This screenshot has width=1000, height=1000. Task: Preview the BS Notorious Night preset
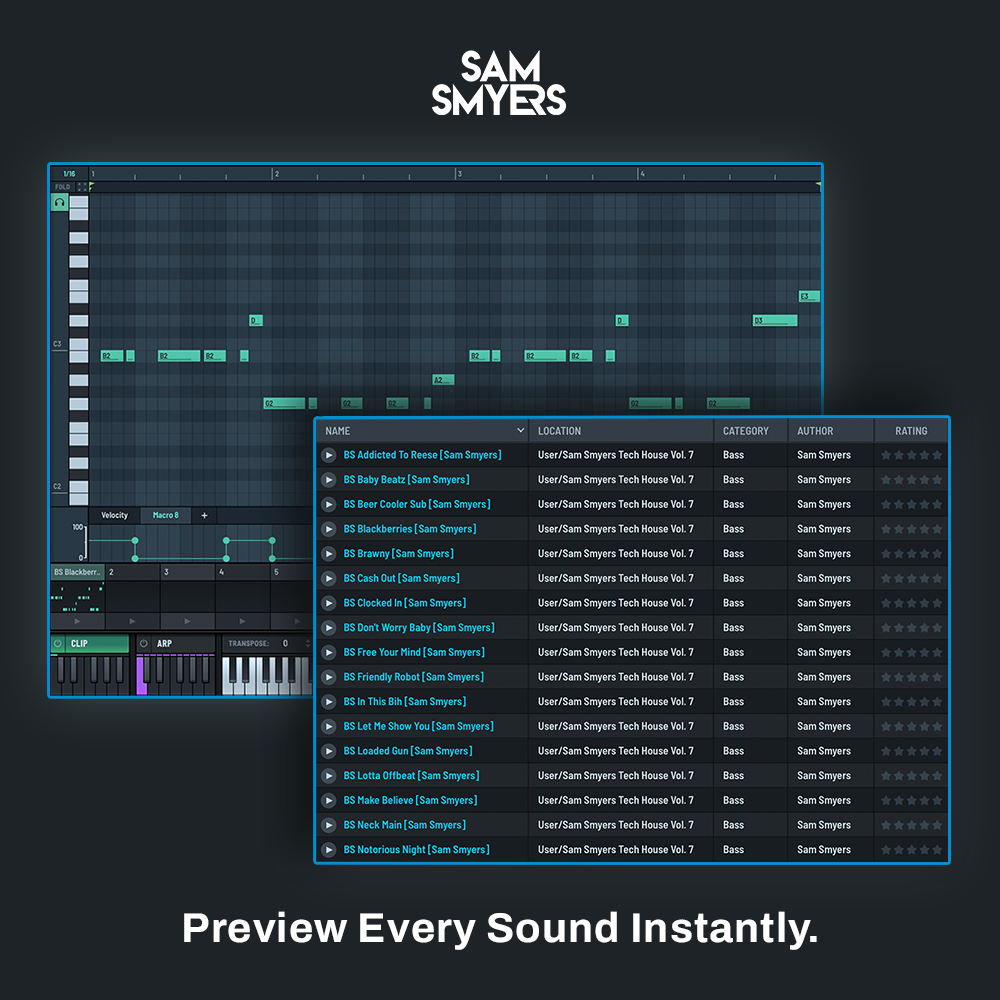point(328,849)
